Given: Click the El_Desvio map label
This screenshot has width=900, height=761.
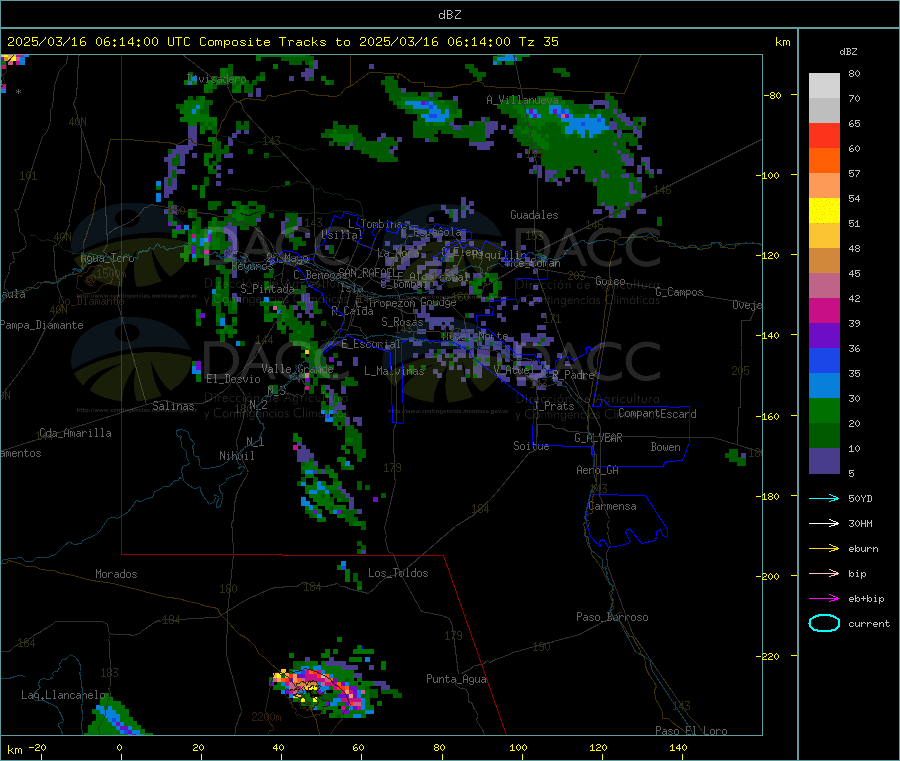Looking at the screenshot, I should 233,379.
